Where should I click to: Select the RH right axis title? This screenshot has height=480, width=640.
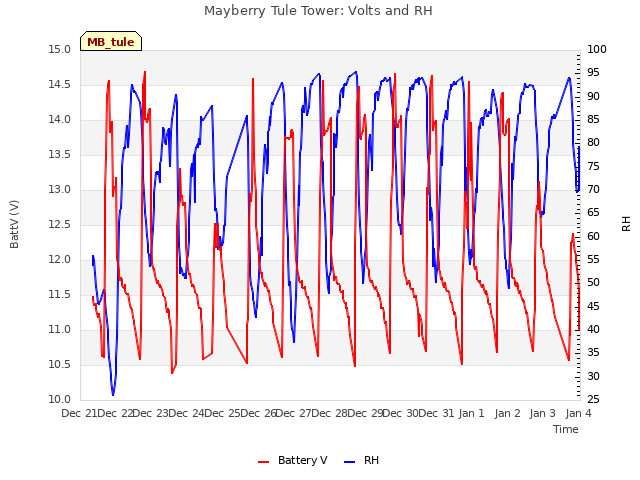pos(626,224)
